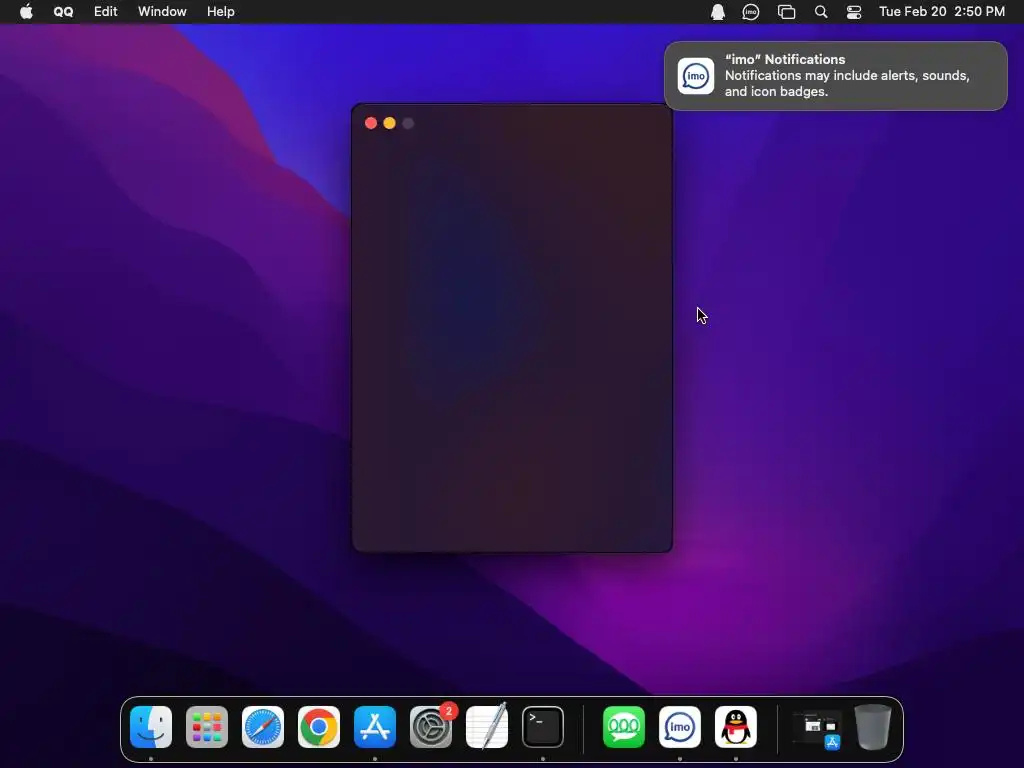This screenshot has width=1024, height=768.
Task: Click the QQ penguin menu bar icon
Action: pyautogui.click(x=718, y=12)
